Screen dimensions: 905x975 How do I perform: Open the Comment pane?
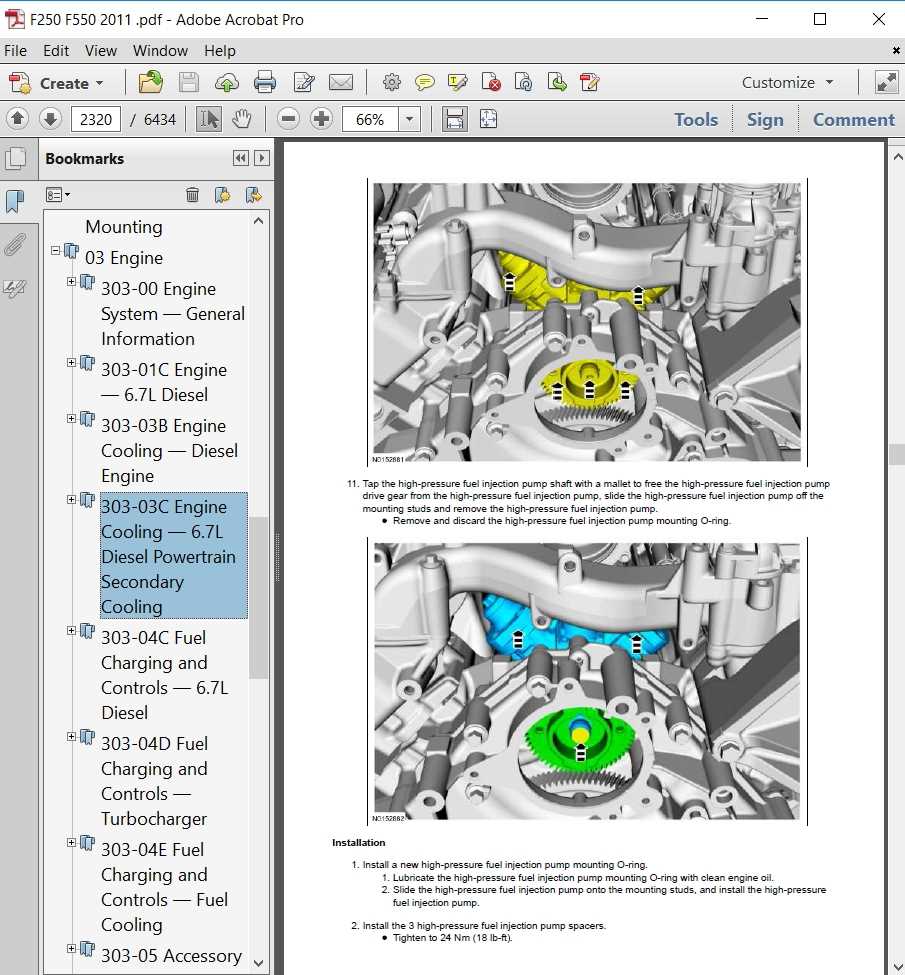[853, 119]
